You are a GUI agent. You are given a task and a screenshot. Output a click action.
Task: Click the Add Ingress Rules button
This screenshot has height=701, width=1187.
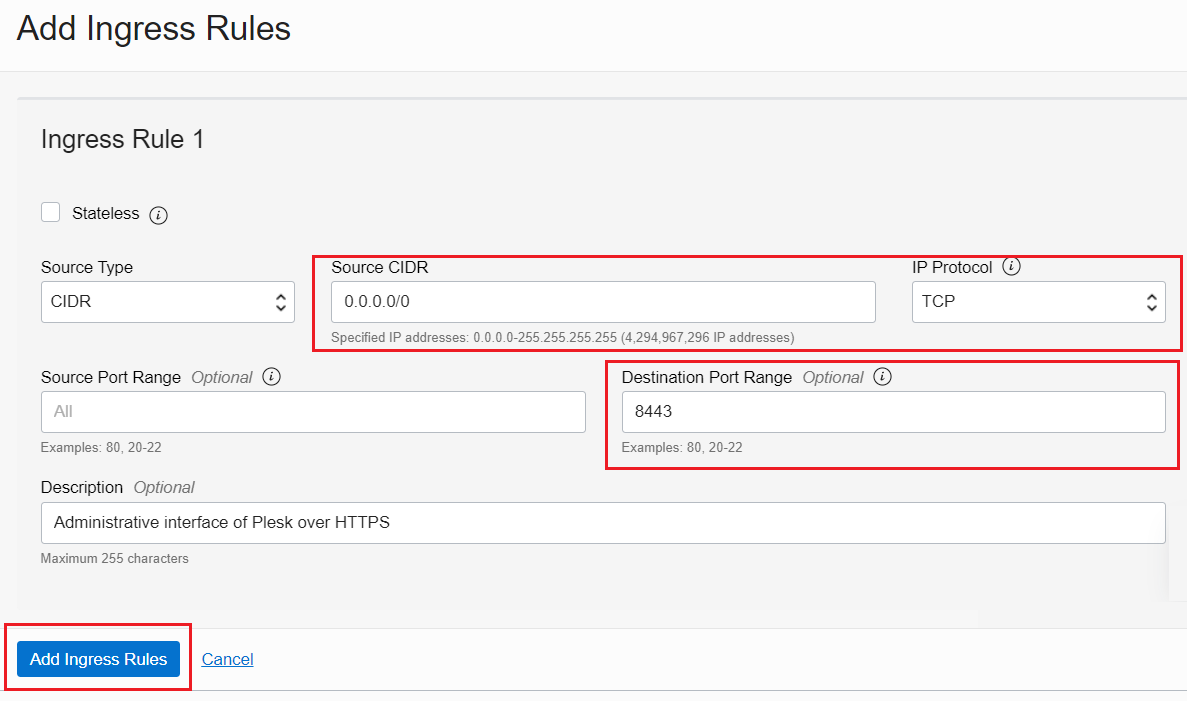coord(97,658)
